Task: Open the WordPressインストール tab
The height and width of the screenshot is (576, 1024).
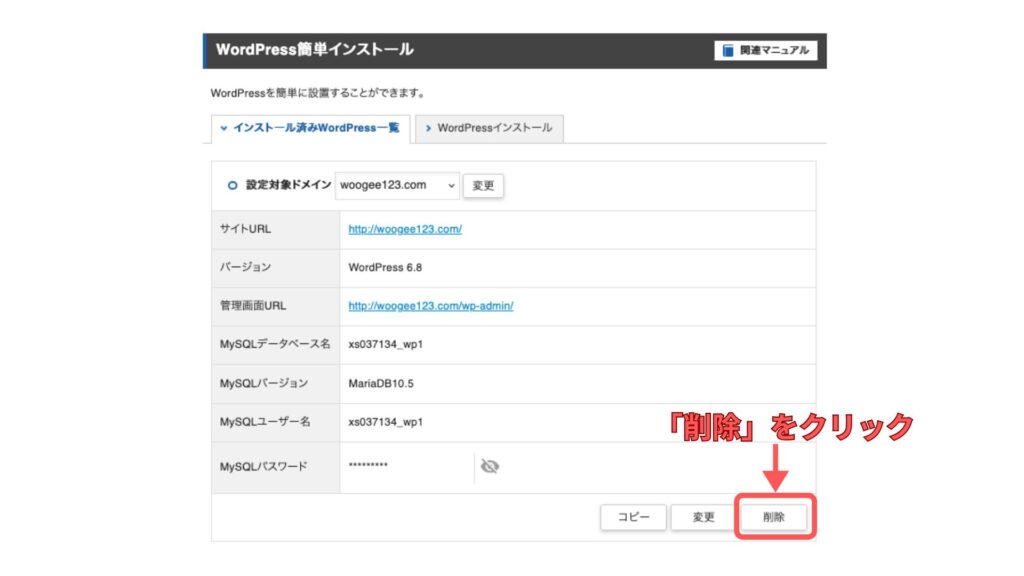Action: click(489, 128)
